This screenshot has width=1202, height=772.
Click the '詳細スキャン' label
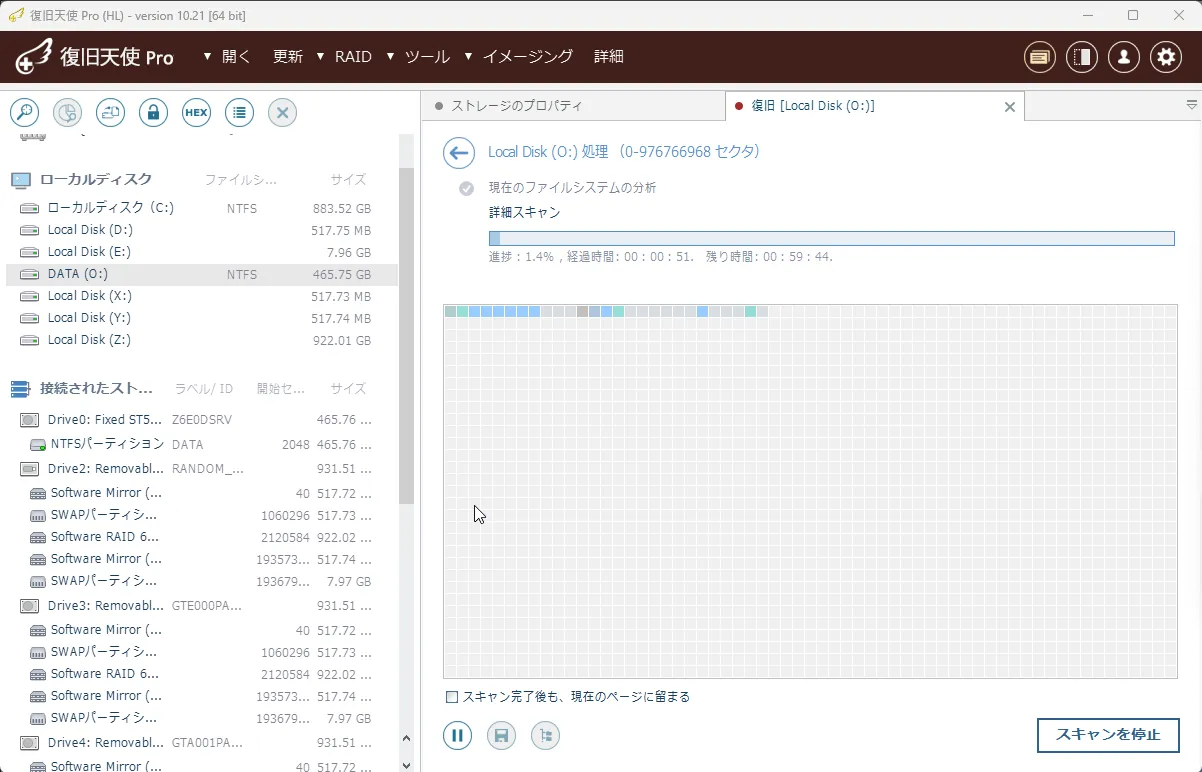(524, 213)
